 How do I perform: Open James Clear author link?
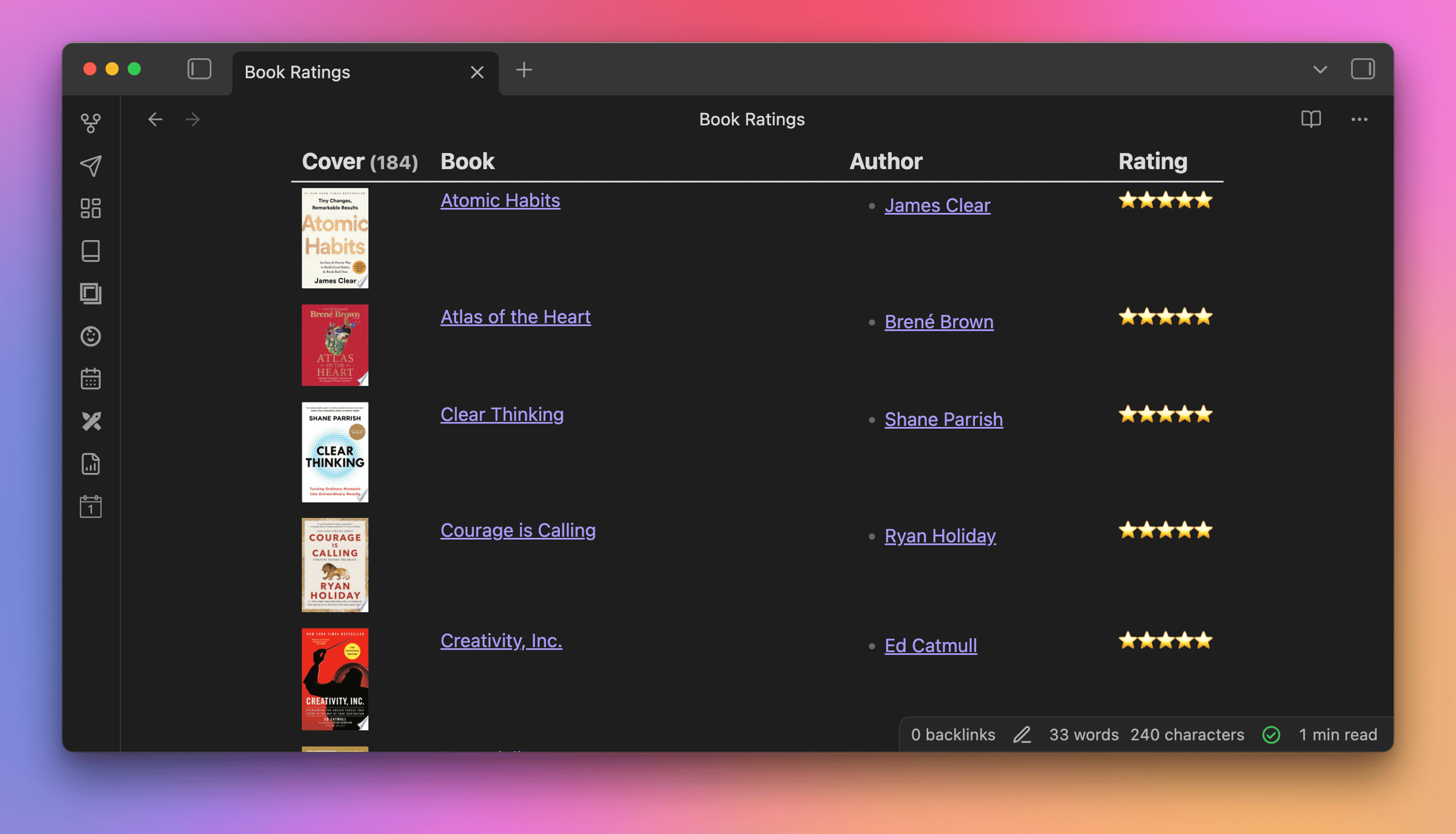[937, 206]
